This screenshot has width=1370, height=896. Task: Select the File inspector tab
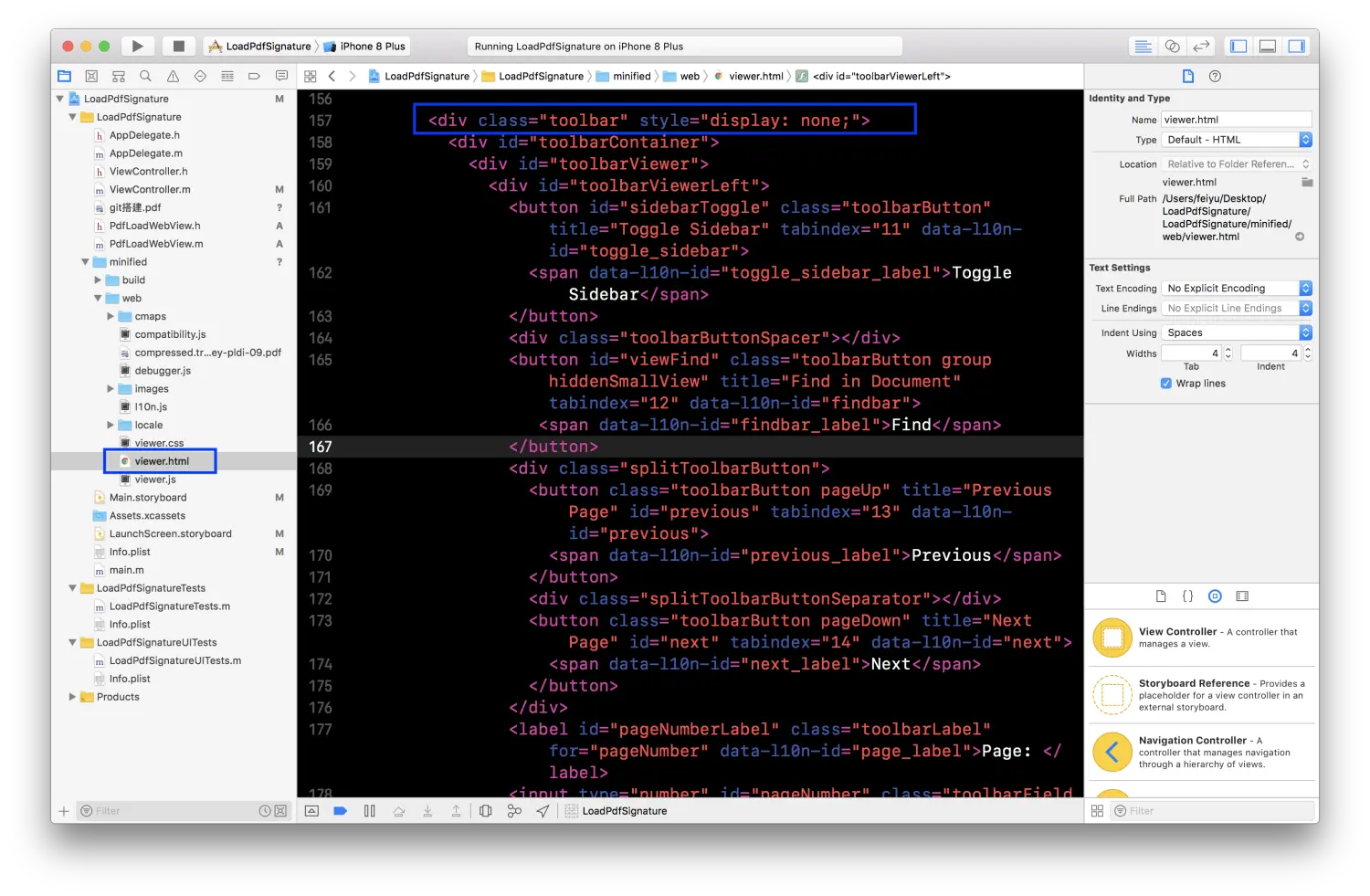click(1188, 77)
